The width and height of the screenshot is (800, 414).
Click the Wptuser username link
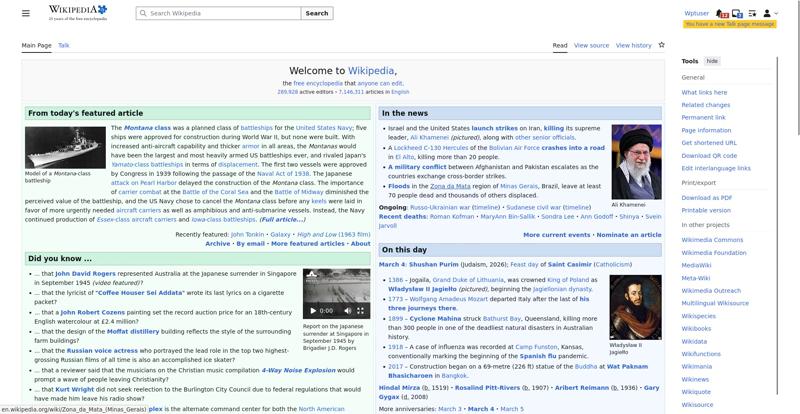tap(696, 14)
